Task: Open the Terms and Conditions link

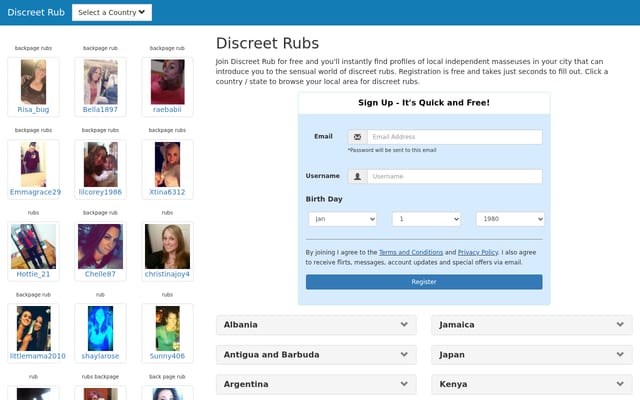Action: [411, 252]
